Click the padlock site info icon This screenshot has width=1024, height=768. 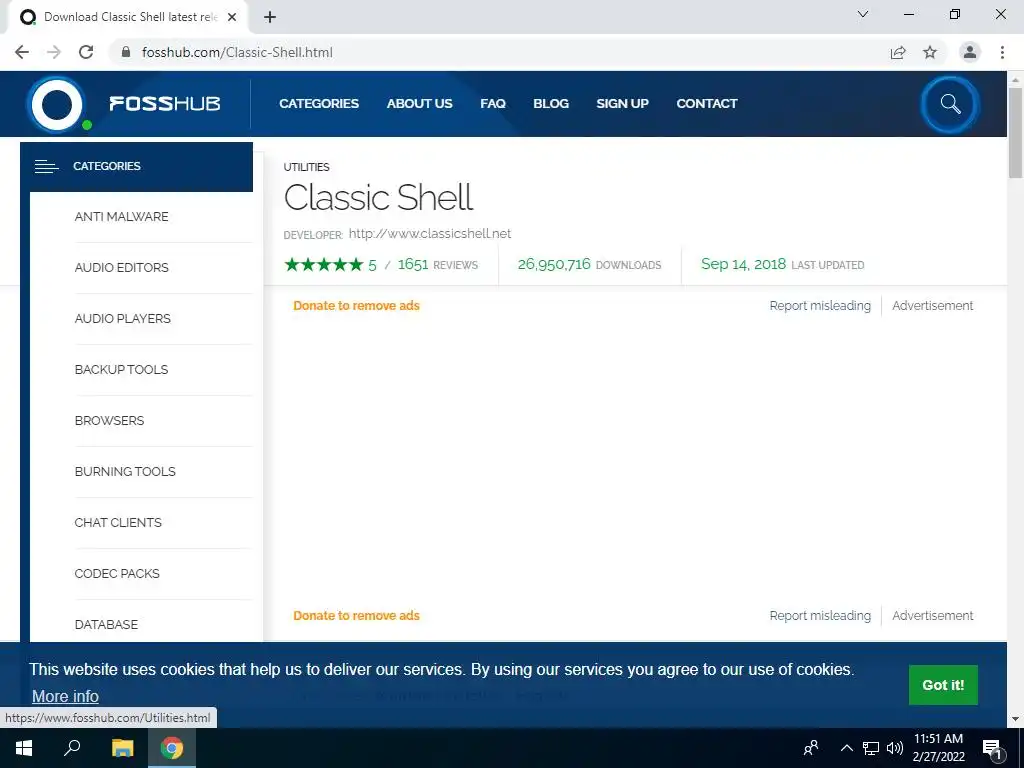(x=126, y=52)
